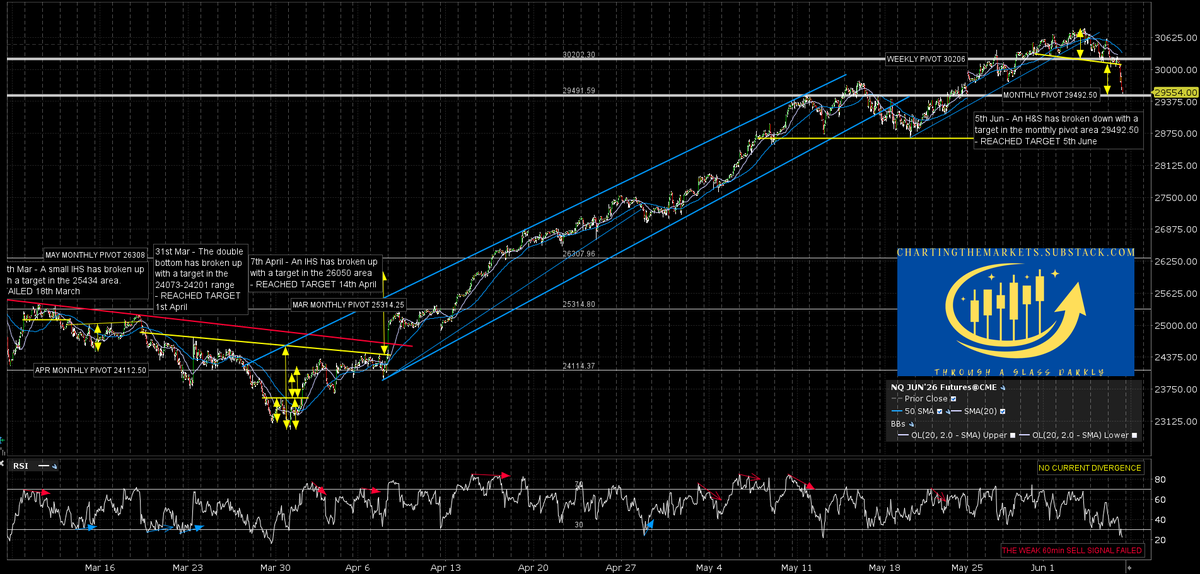Select the MONTHLY PIVOT 29492.50 label
The image size is (1200, 574).
1051,96
